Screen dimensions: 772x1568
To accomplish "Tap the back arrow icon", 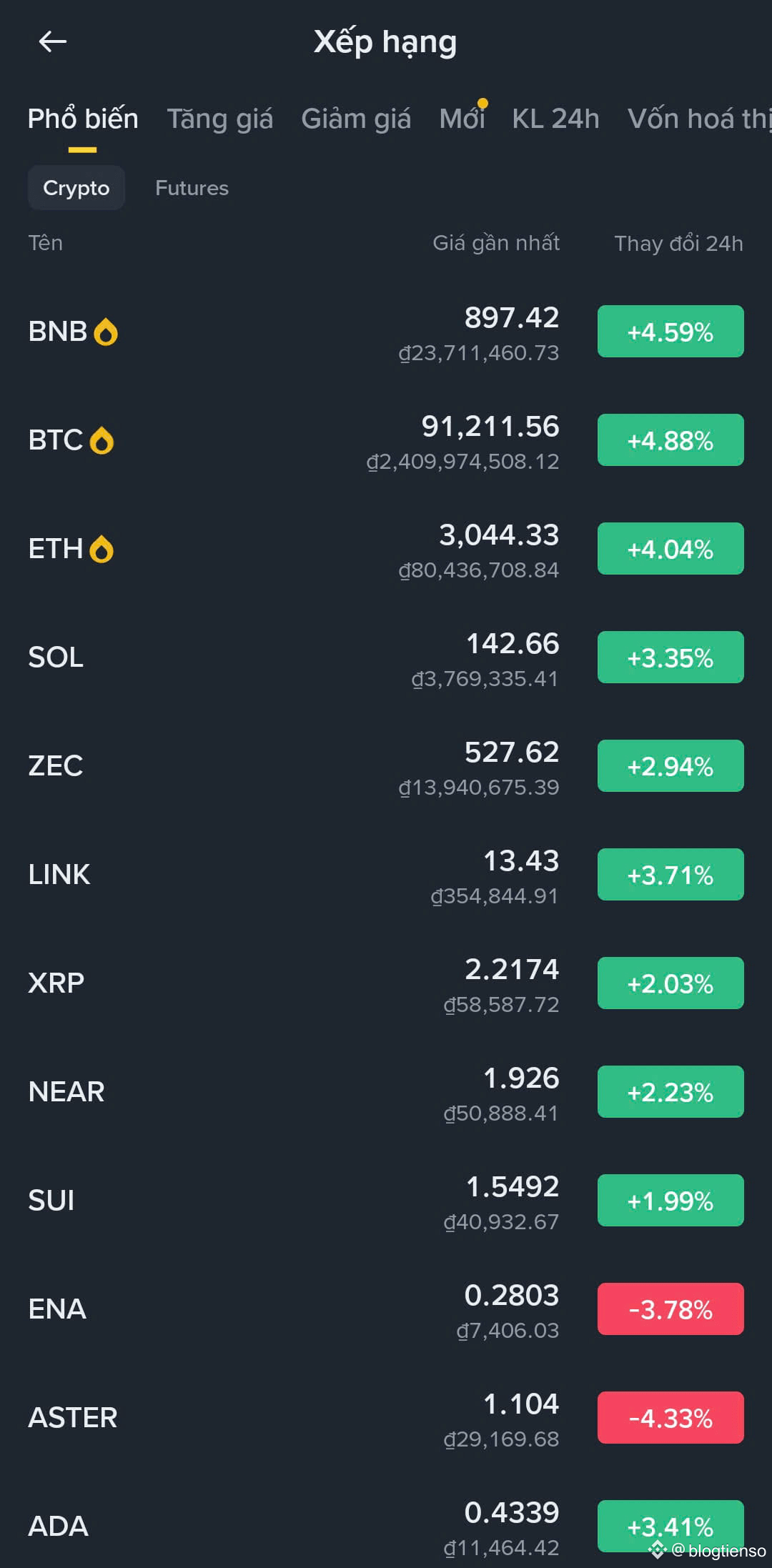I will [52, 41].
